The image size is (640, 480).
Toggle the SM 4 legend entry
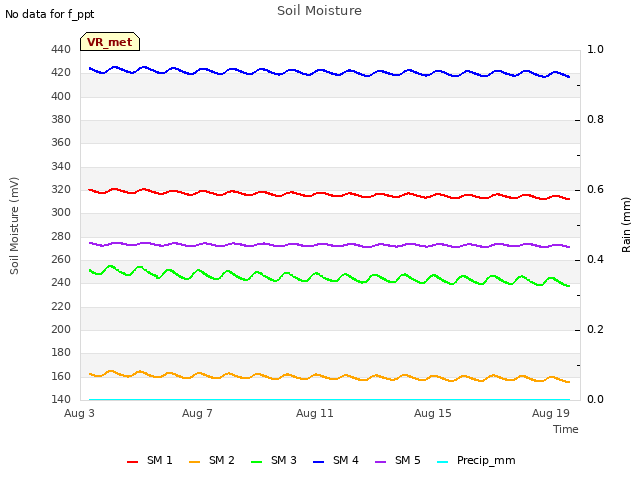[336, 460]
